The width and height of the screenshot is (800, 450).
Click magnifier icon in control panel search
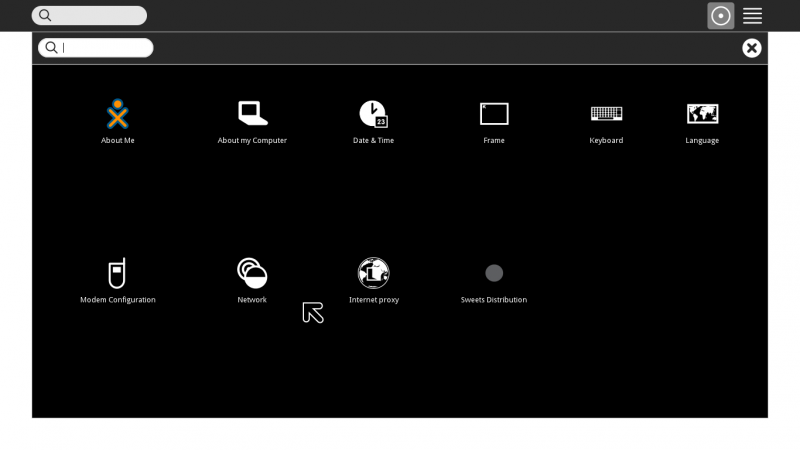[x=51, y=48]
